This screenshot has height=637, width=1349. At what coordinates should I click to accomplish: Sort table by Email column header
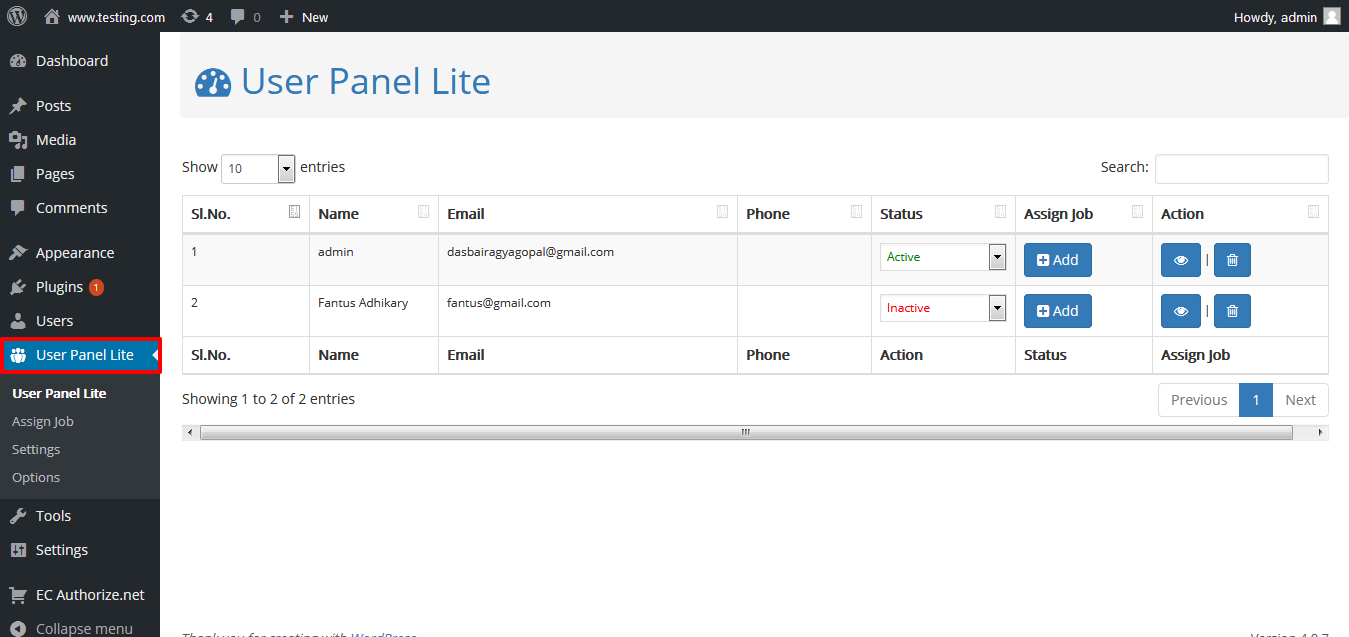point(588,214)
